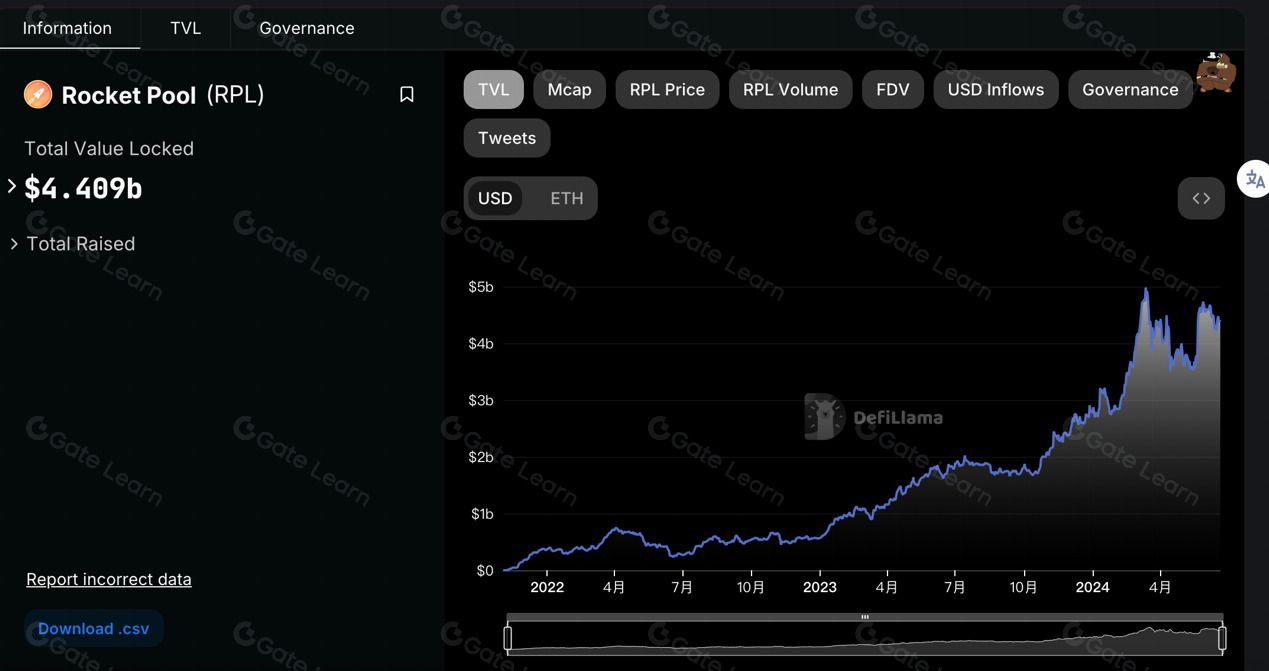Click the Rocket Pool orange logo icon
Screen dimensions: 1269x671
tap(38, 94)
